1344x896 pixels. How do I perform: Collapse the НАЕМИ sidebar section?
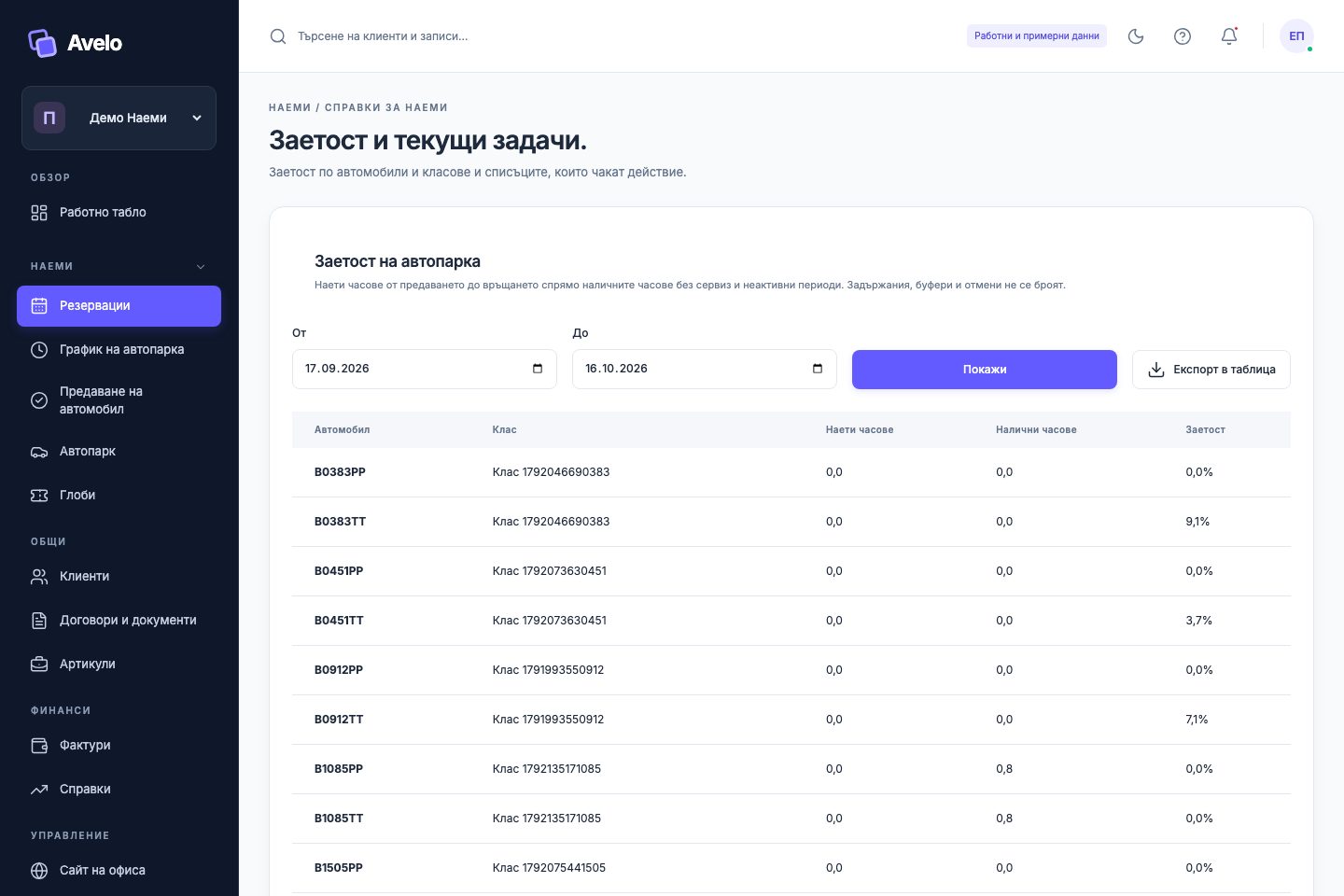[x=201, y=267]
